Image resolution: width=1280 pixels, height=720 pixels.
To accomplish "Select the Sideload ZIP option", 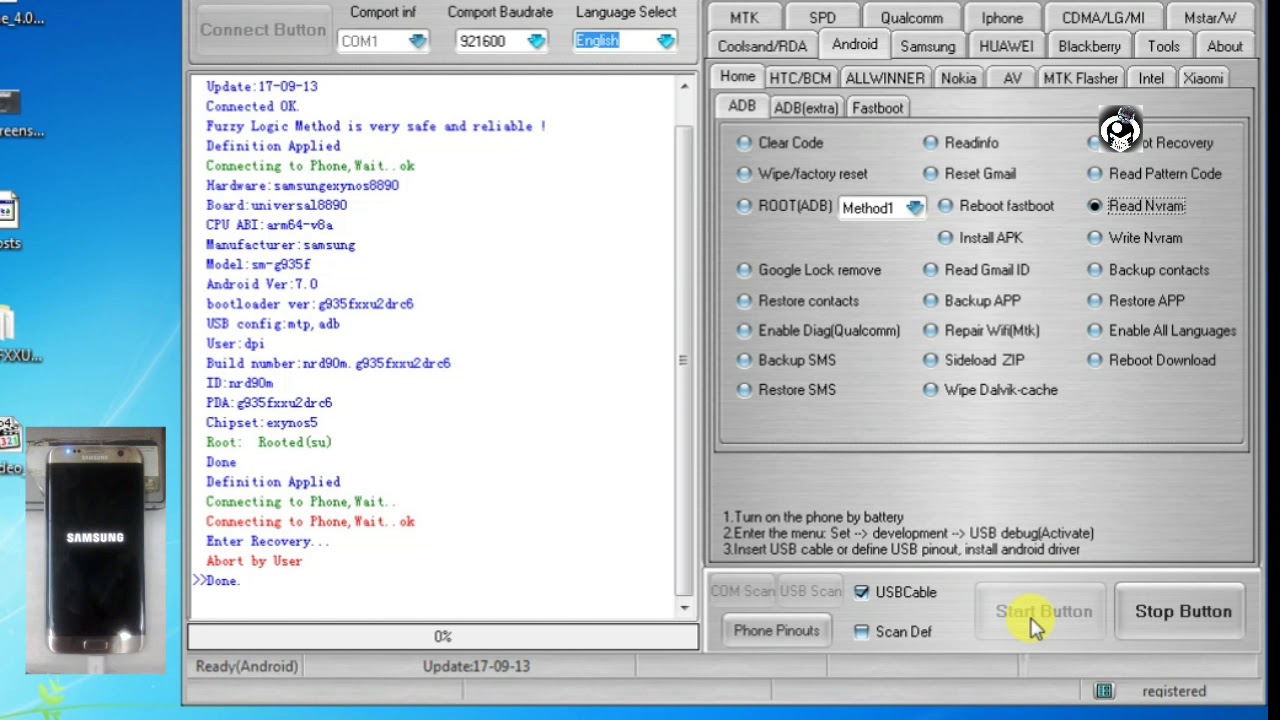I will pos(931,360).
